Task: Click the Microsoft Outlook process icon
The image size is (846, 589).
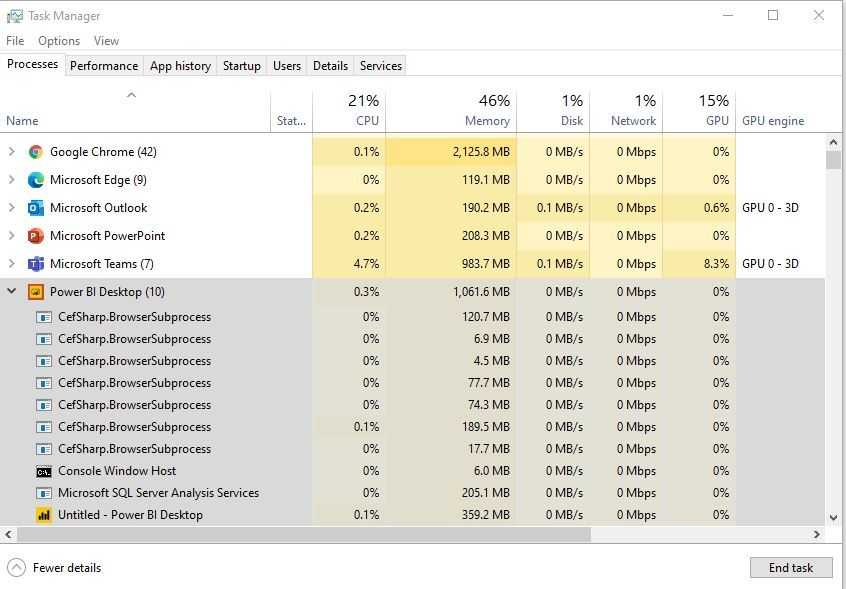Action: 36,208
